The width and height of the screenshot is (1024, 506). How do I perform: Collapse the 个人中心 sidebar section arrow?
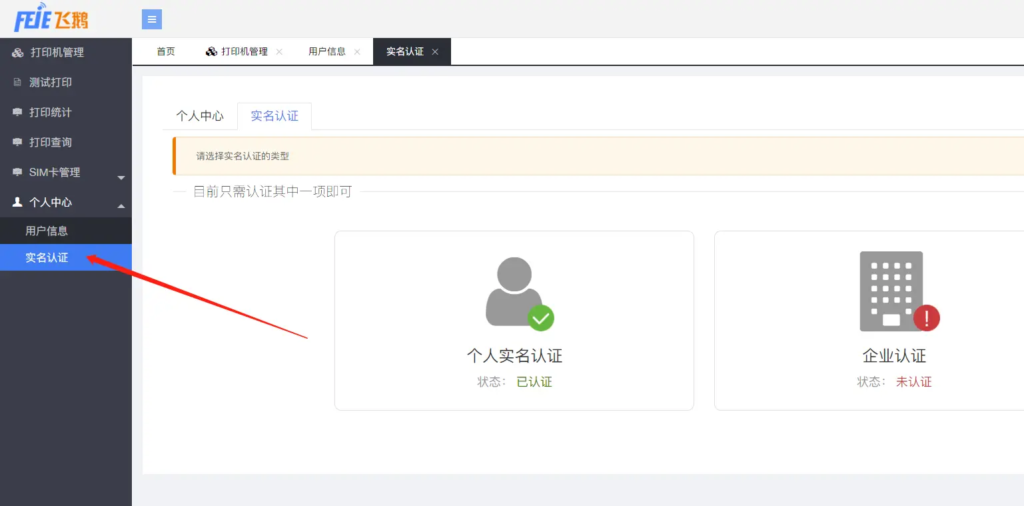pos(121,206)
